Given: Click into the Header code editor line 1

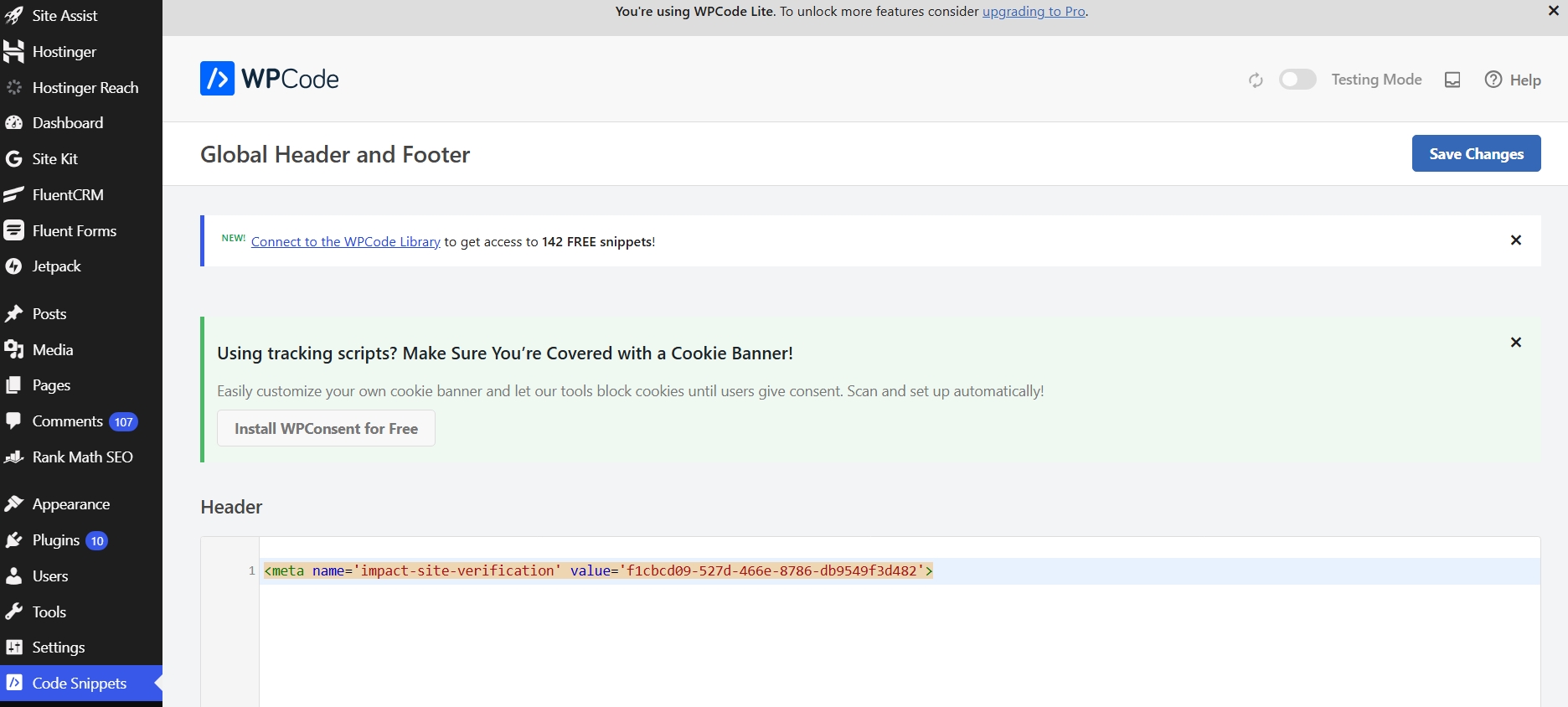Looking at the screenshot, I should [x=900, y=571].
